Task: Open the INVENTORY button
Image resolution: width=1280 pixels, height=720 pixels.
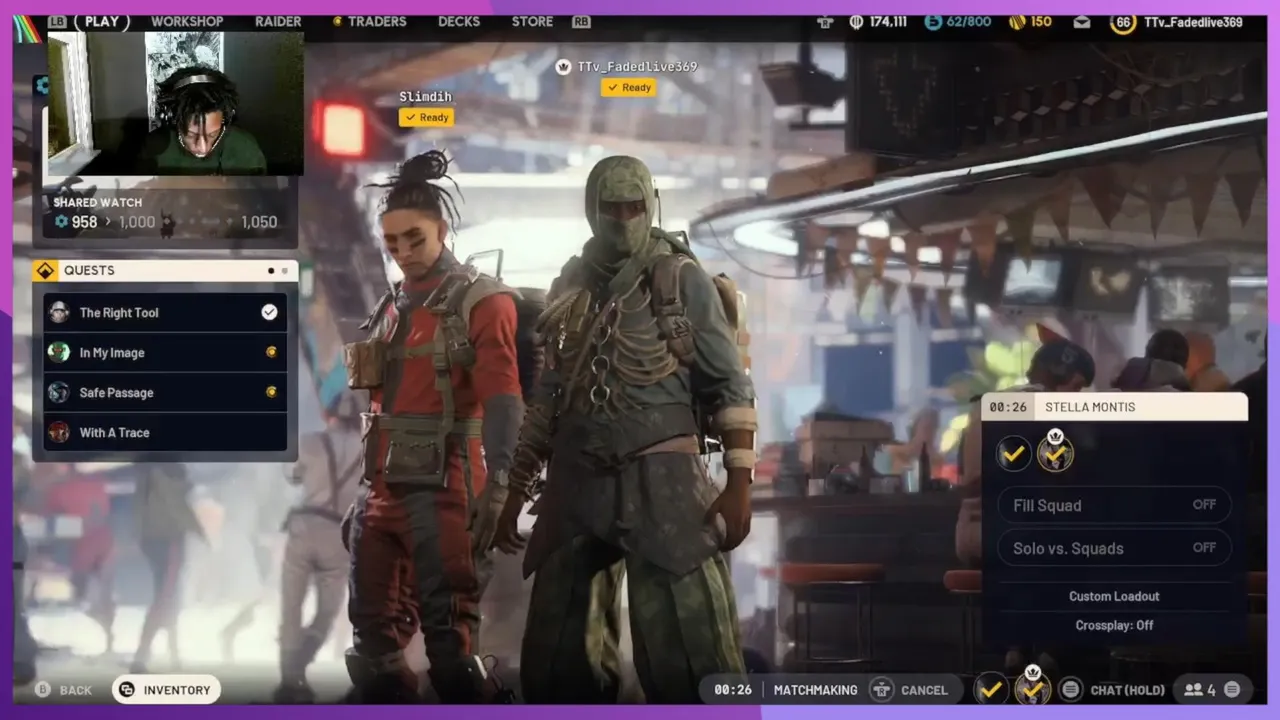Action: (x=166, y=690)
